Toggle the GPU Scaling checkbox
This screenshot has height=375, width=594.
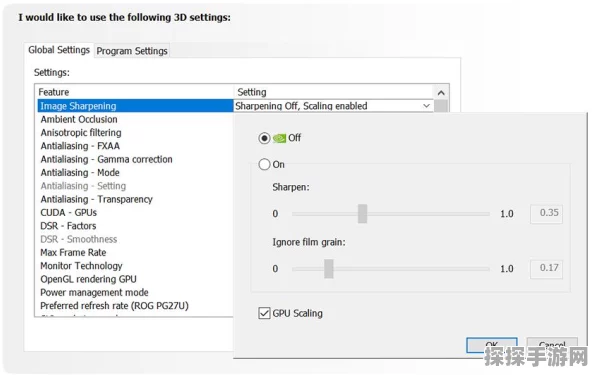264,313
